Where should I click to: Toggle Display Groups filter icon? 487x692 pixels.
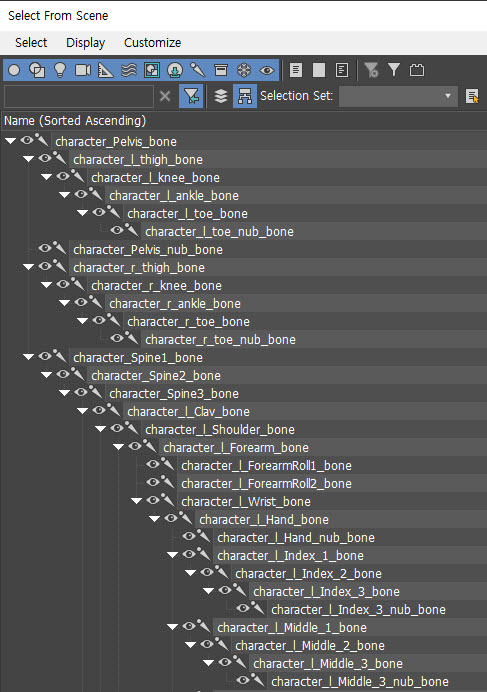coord(152,70)
